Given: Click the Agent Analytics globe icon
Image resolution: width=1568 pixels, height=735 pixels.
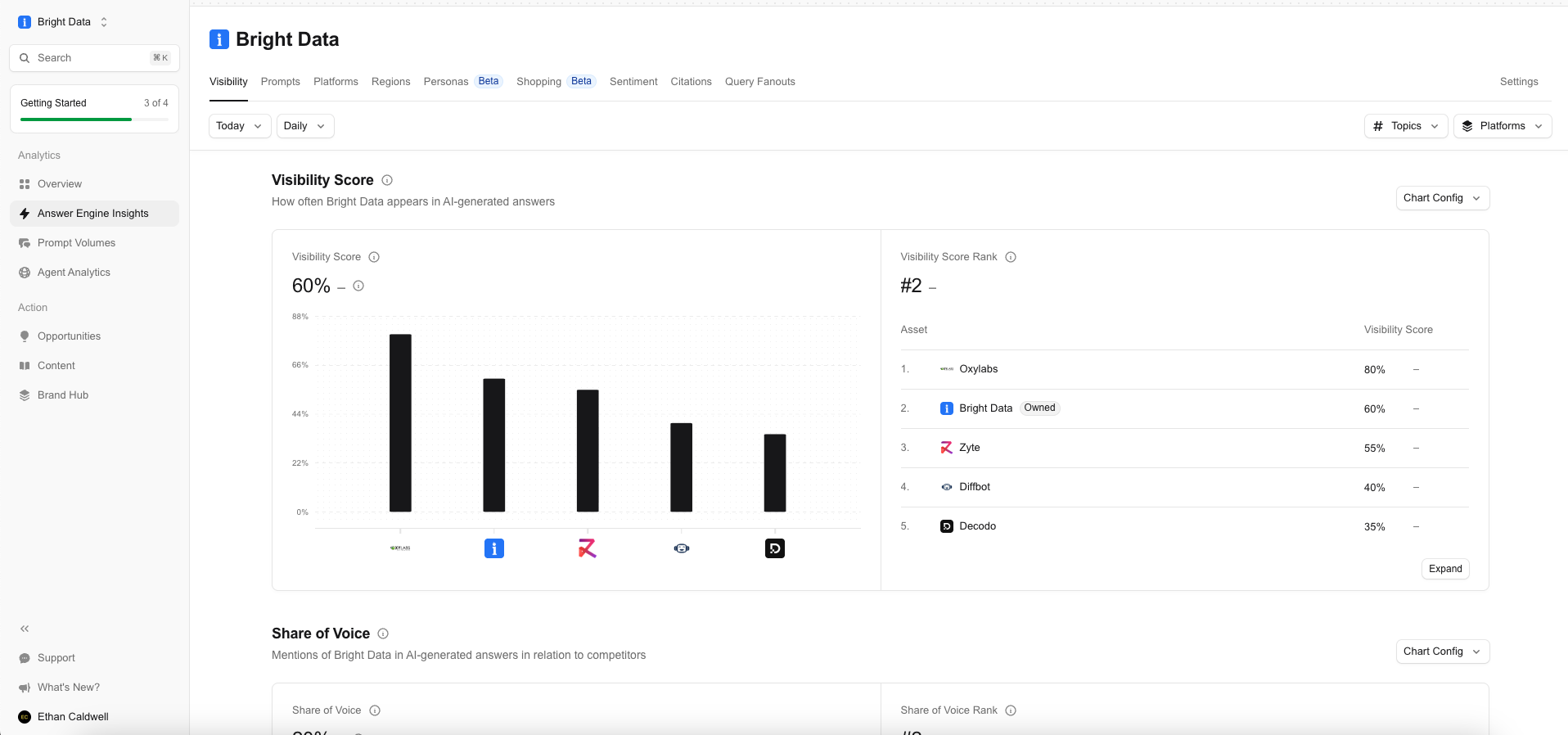Looking at the screenshot, I should tap(25, 273).
